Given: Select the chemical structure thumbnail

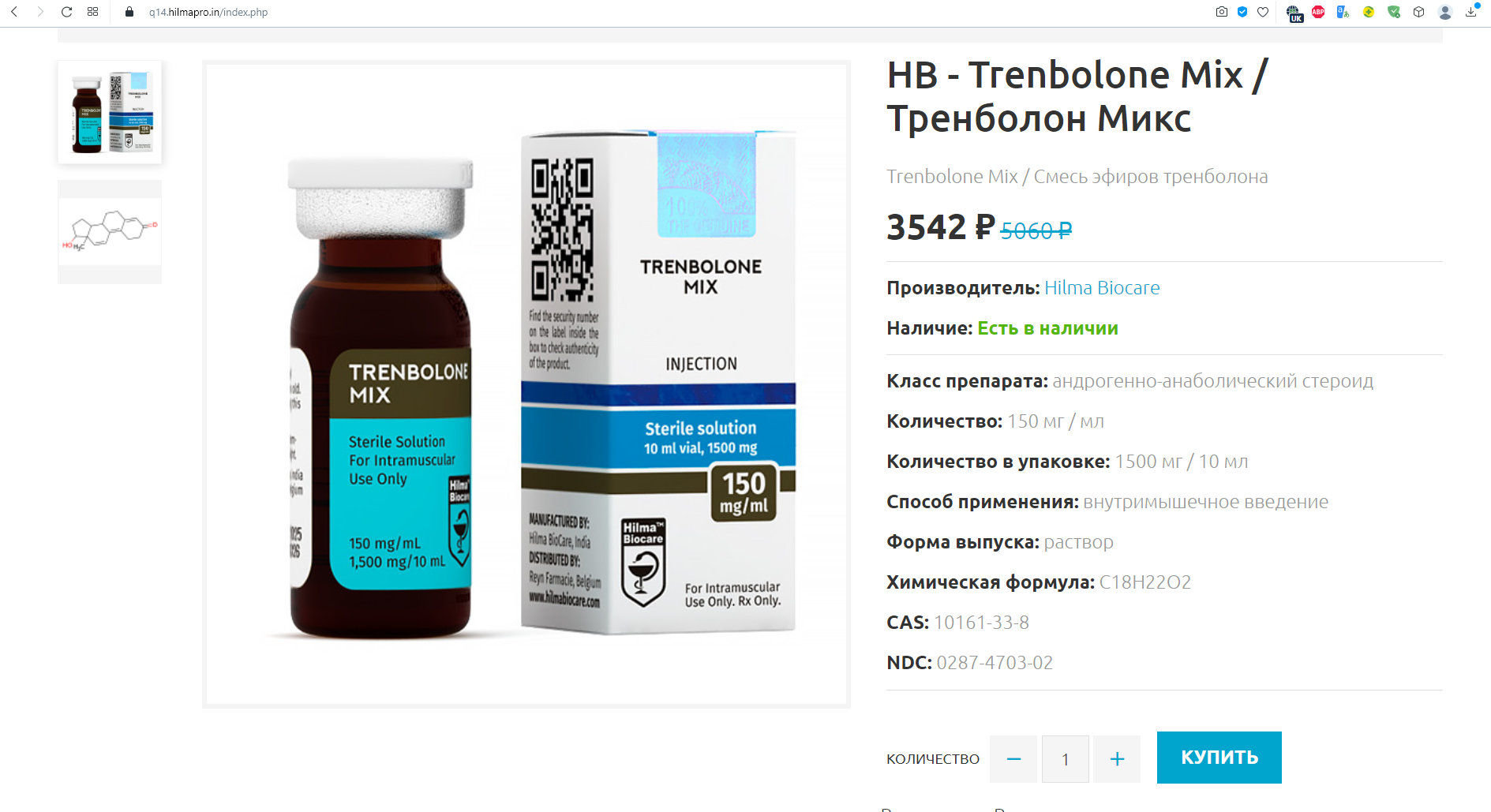Looking at the screenshot, I should pos(110,232).
